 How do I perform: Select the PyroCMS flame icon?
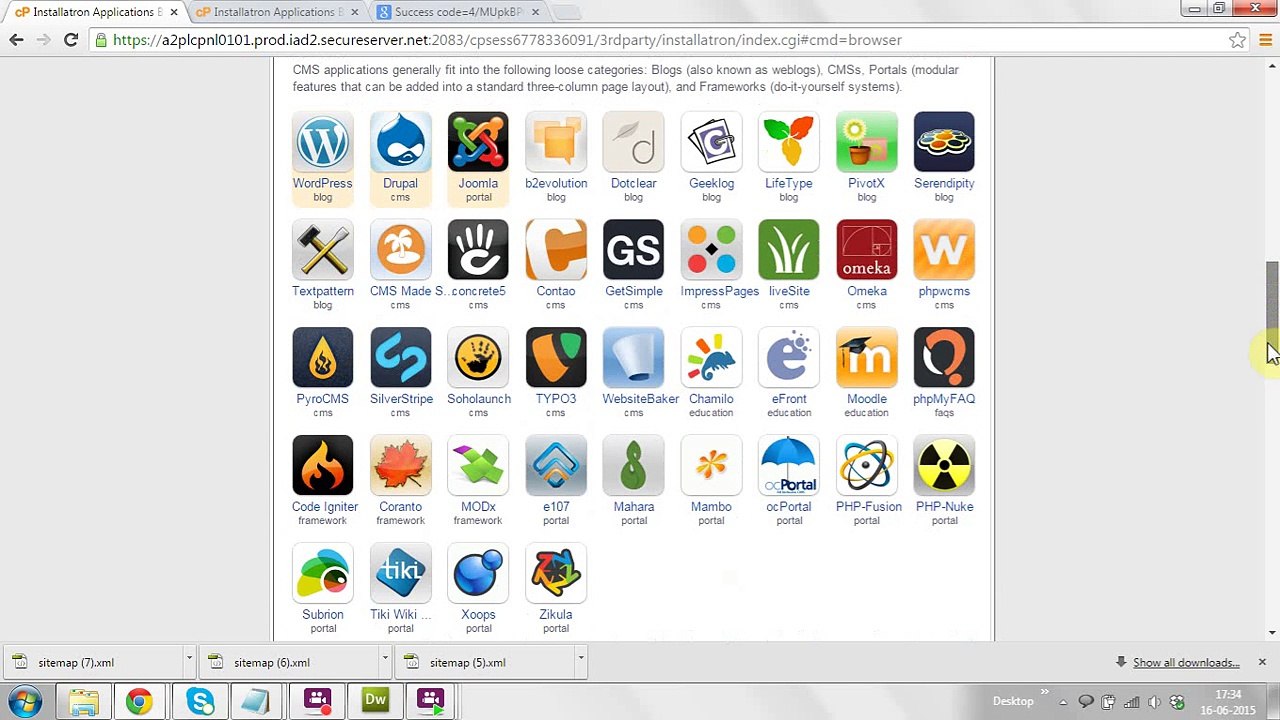[322, 358]
